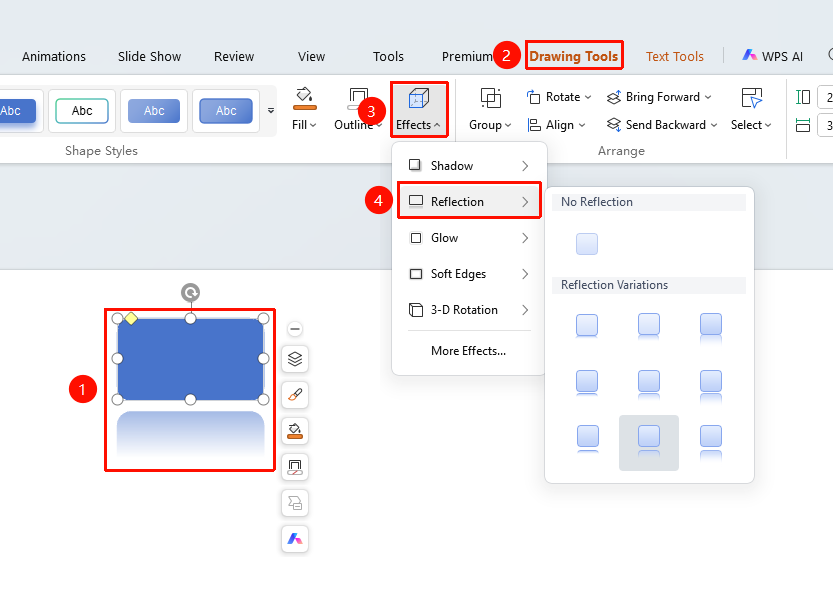
Task: Switch to the Text Tools tab
Action: pos(675,56)
